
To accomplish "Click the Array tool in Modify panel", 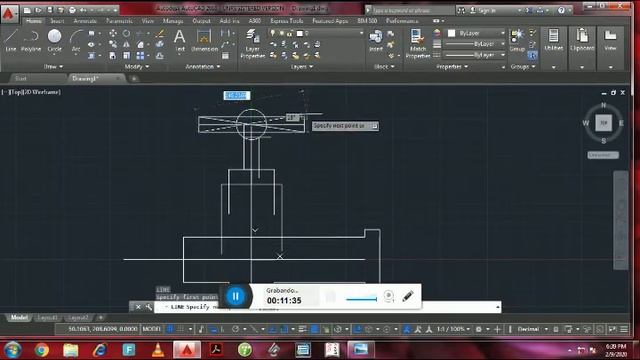I will click(140, 55).
